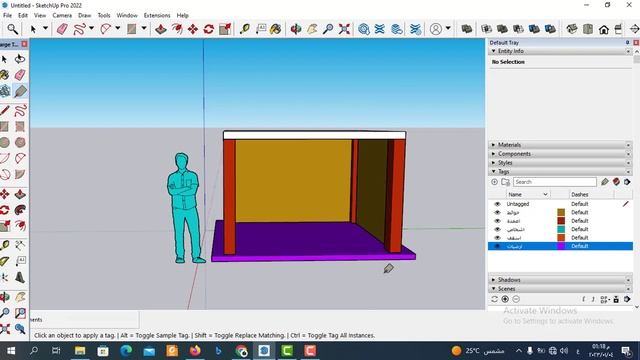640x360 pixels.
Task: Open Firefox from the Windows taskbar
Action: tap(196, 351)
